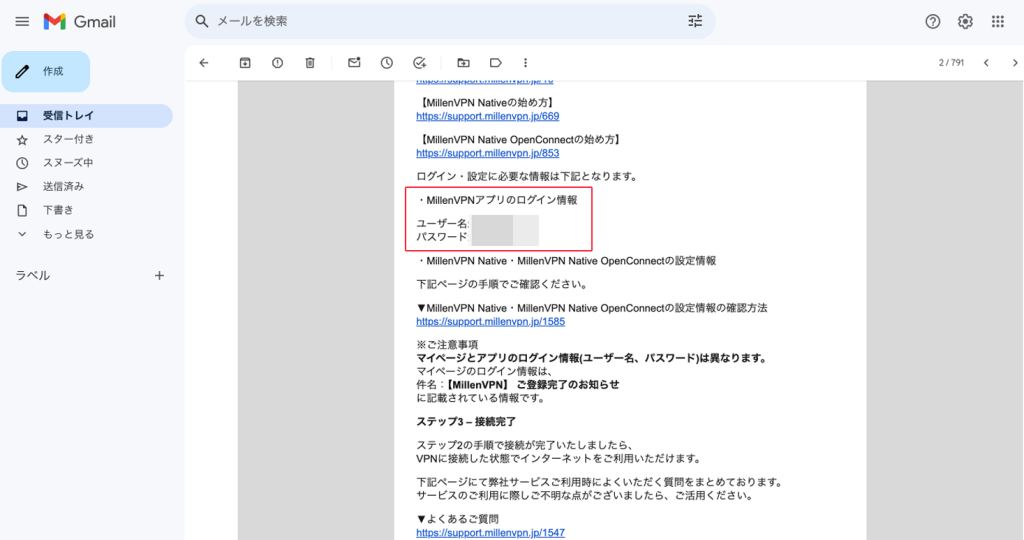Create a new label with plus icon
1024x540 pixels.
(159, 276)
